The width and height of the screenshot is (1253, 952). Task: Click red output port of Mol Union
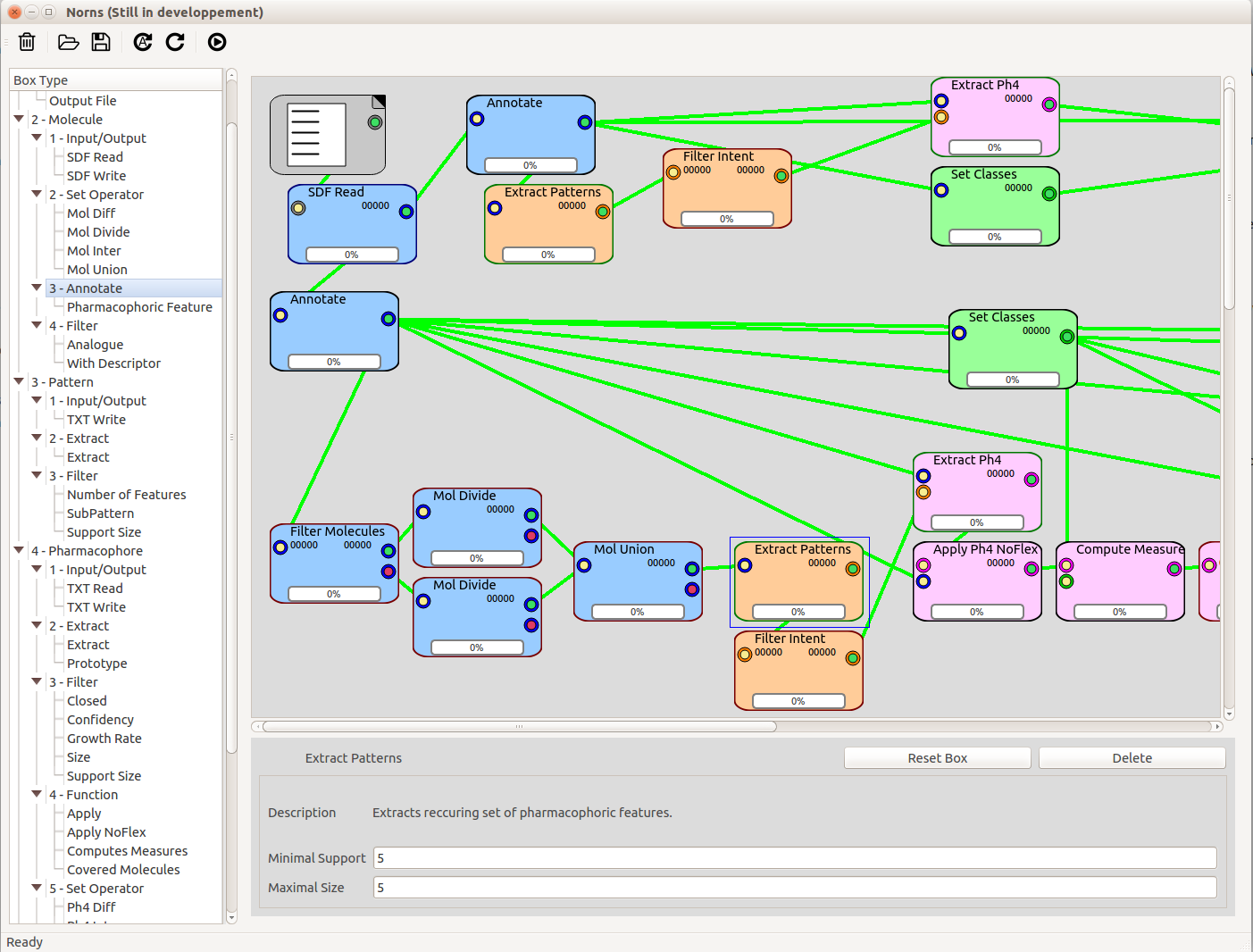click(692, 589)
